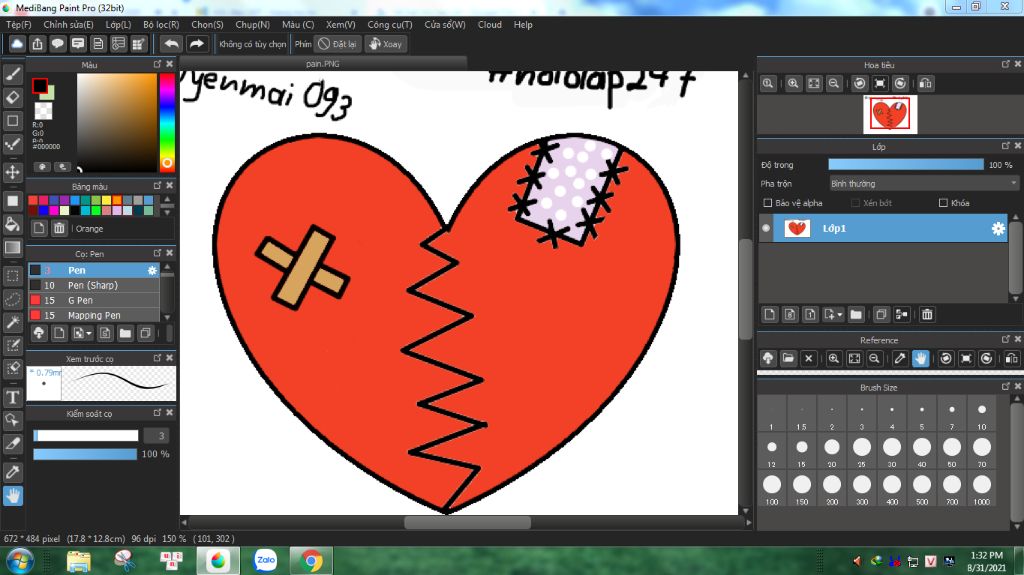
Task: Enable the Khóa lock checkbox
Action: click(943, 203)
